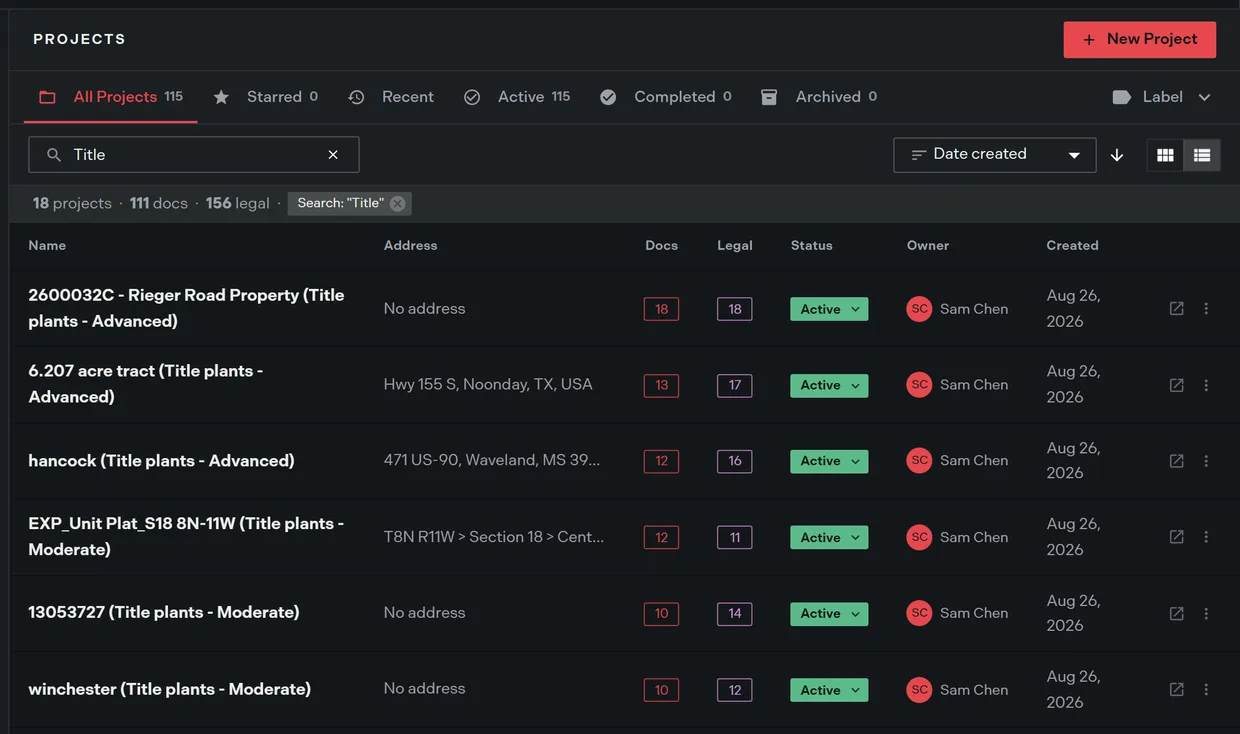Change Active status for hancock project
This screenshot has width=1240, height=734.
[x=829, y=461]
